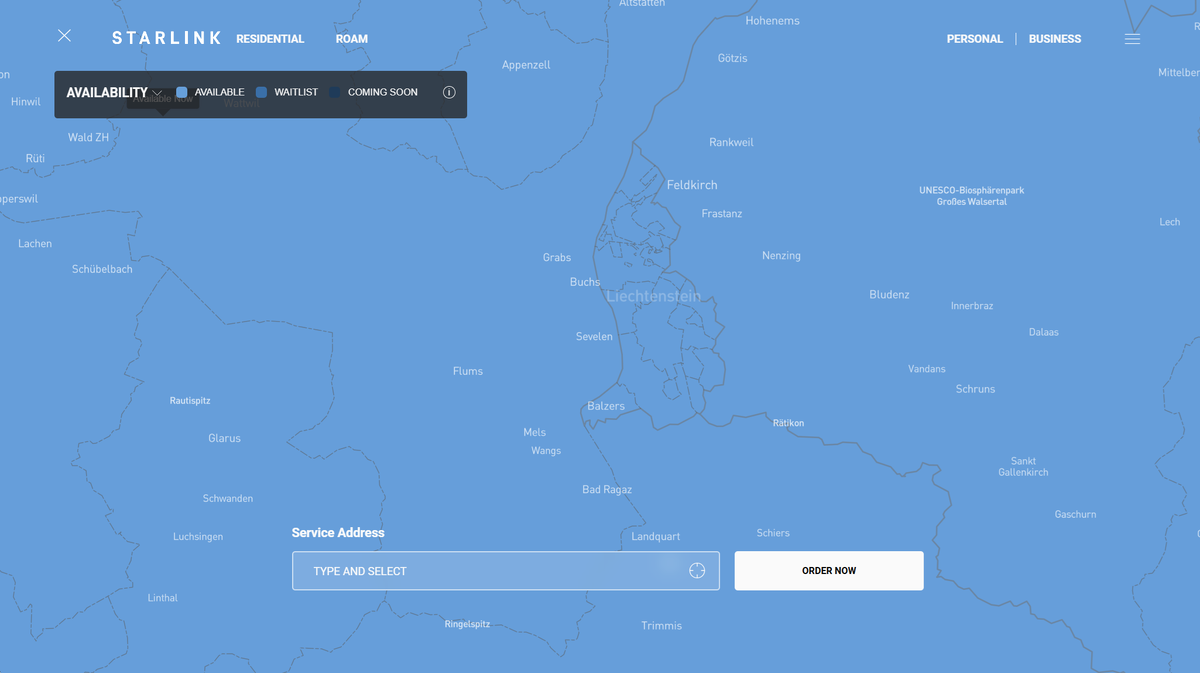Viewport: 1200px width, 673px height.
Task: Click the Ringelspitz mountain label
Action: (467, 624)
